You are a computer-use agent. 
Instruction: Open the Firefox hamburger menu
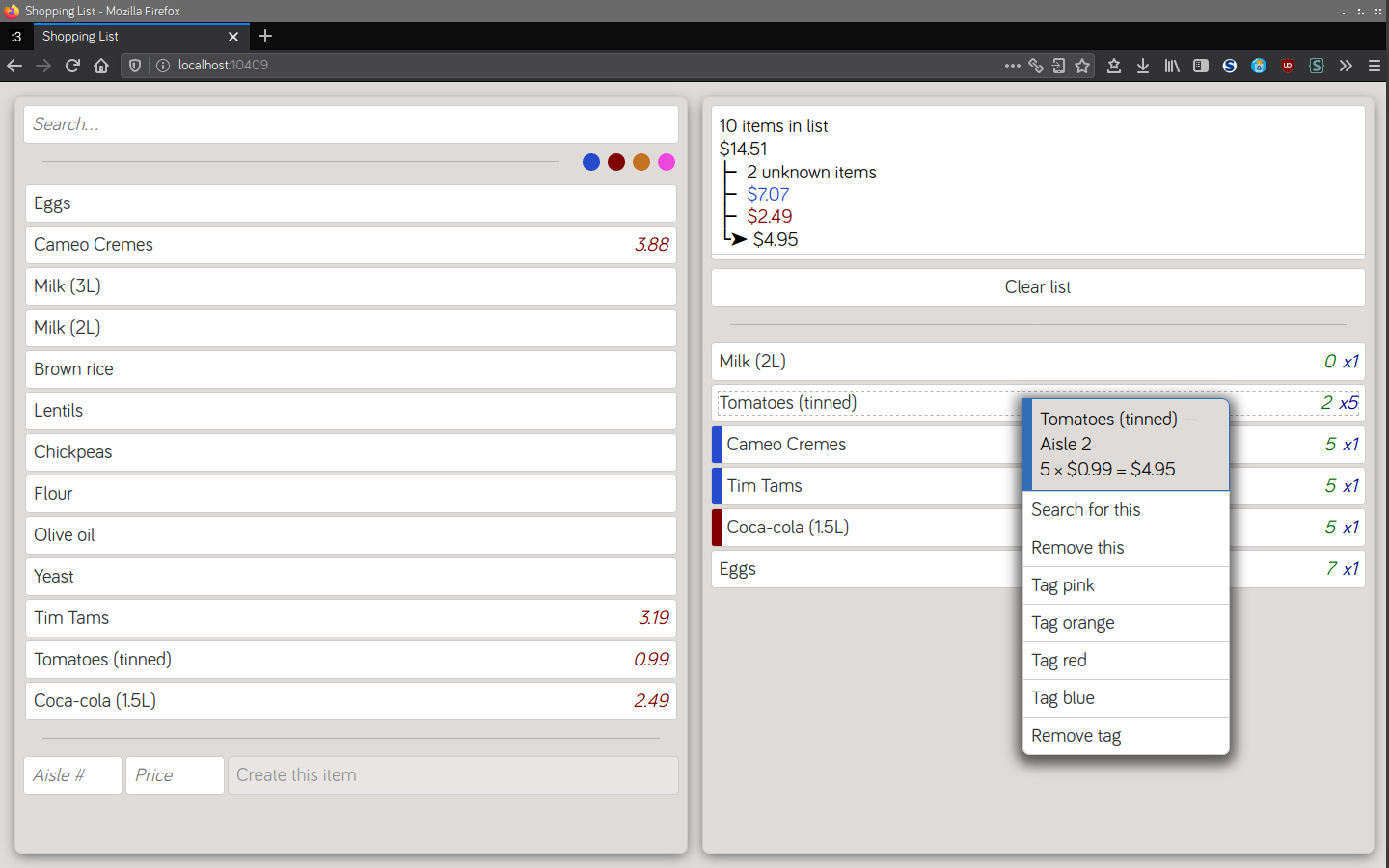point(1375,66)
